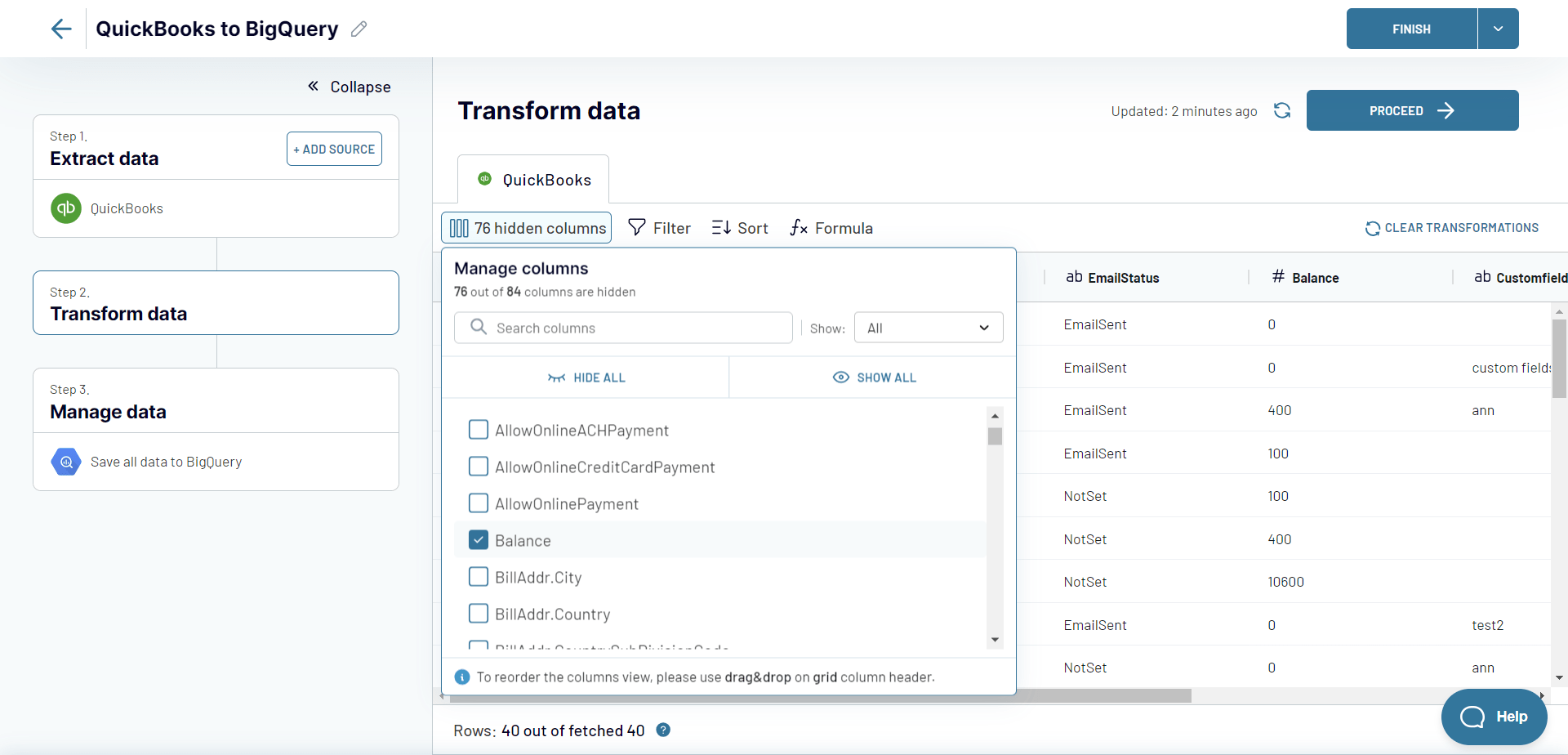Check the BillAddr.City checkbox
This screenshot has height=755, width=1568.
point(479,577)
